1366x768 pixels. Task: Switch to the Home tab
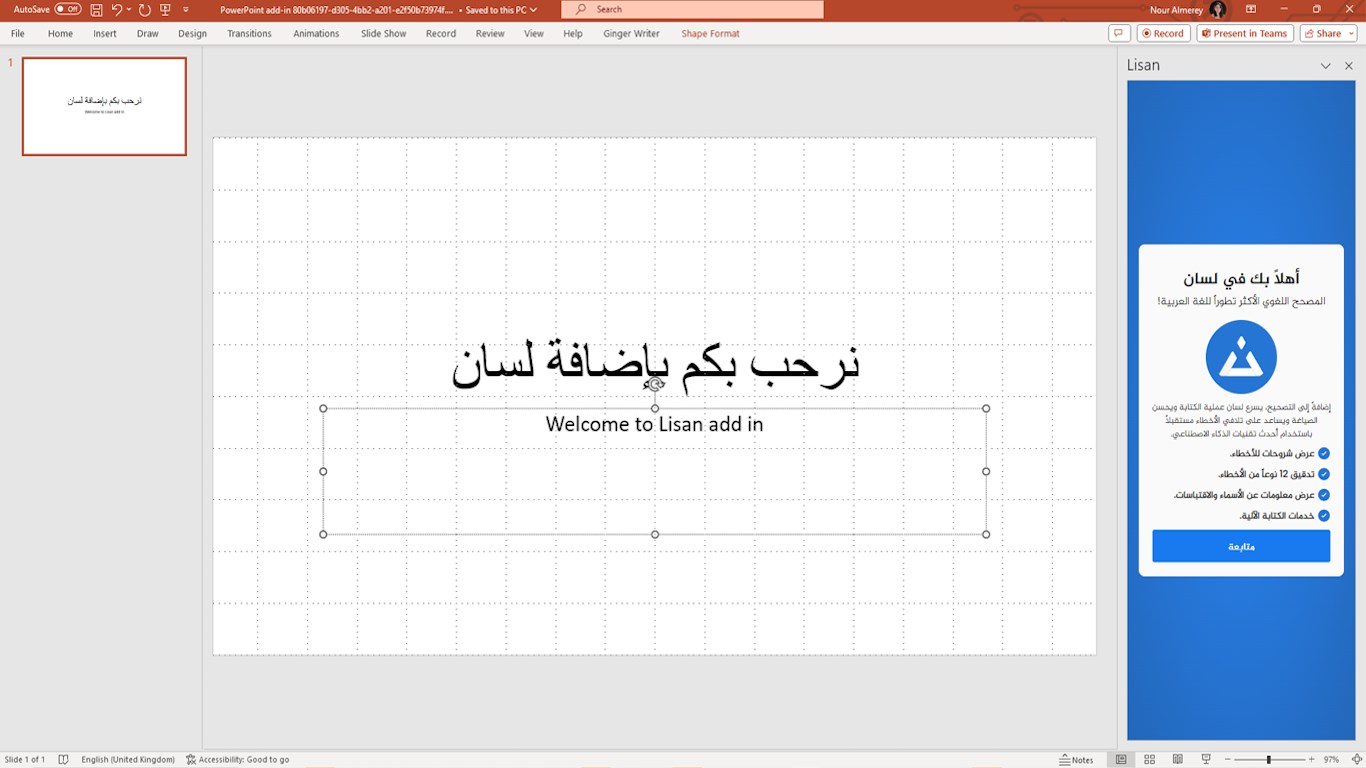pos(60,33)
